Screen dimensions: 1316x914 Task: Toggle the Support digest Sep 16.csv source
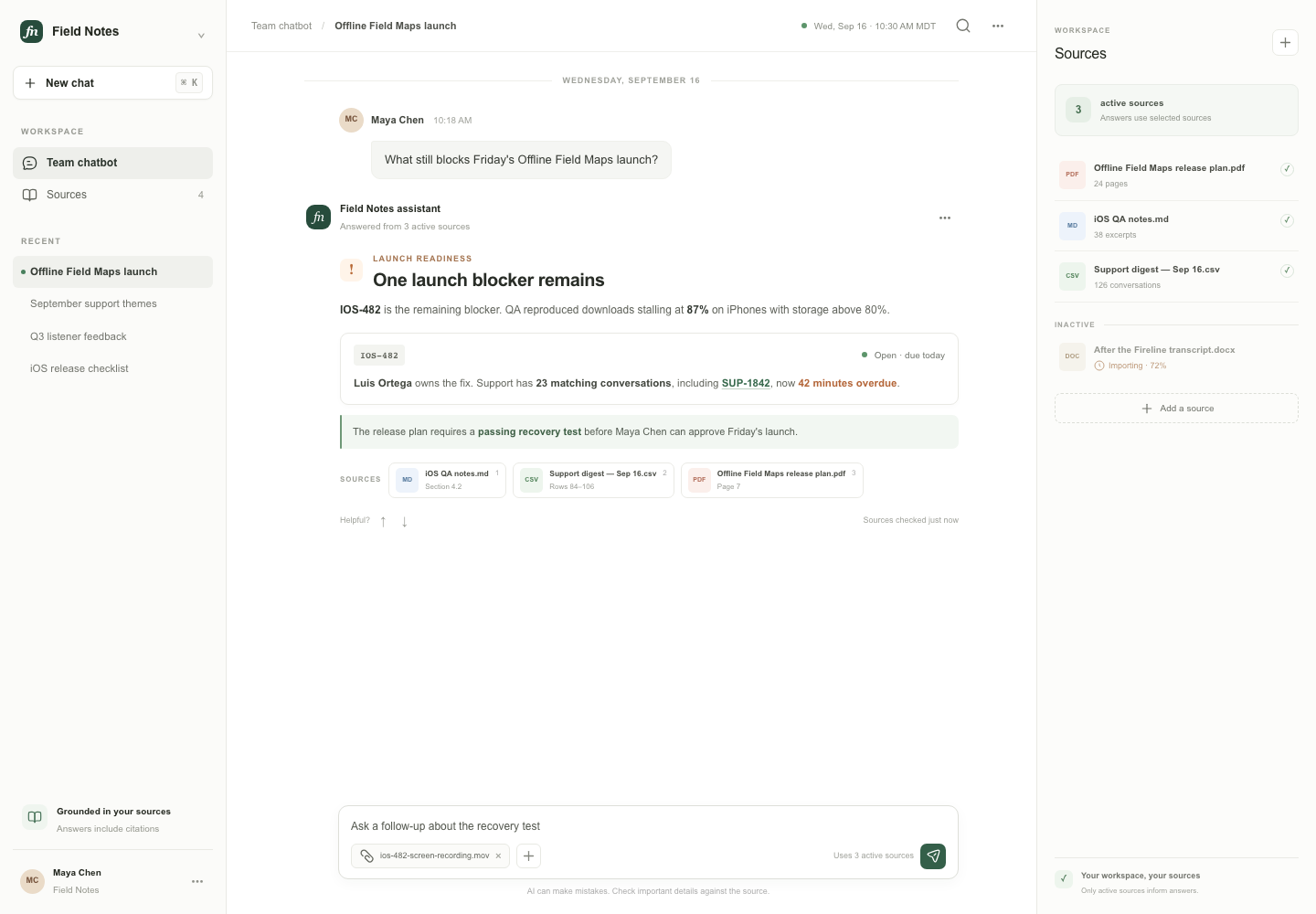(1287, 271)
